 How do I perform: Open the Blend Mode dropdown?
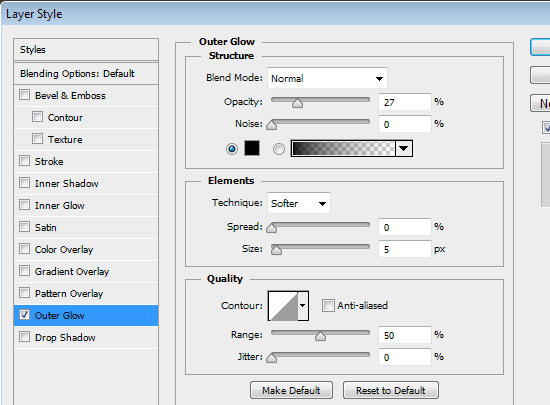(327, 78)
